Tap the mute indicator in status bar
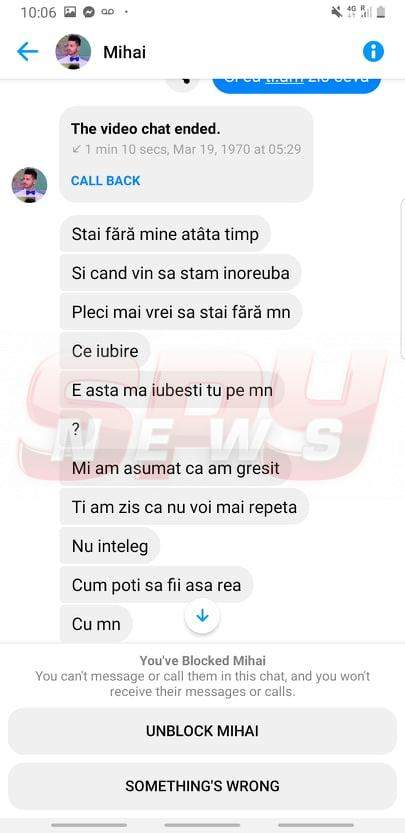The height and width of the screenshot is (833, 405). tap(336, 12)
